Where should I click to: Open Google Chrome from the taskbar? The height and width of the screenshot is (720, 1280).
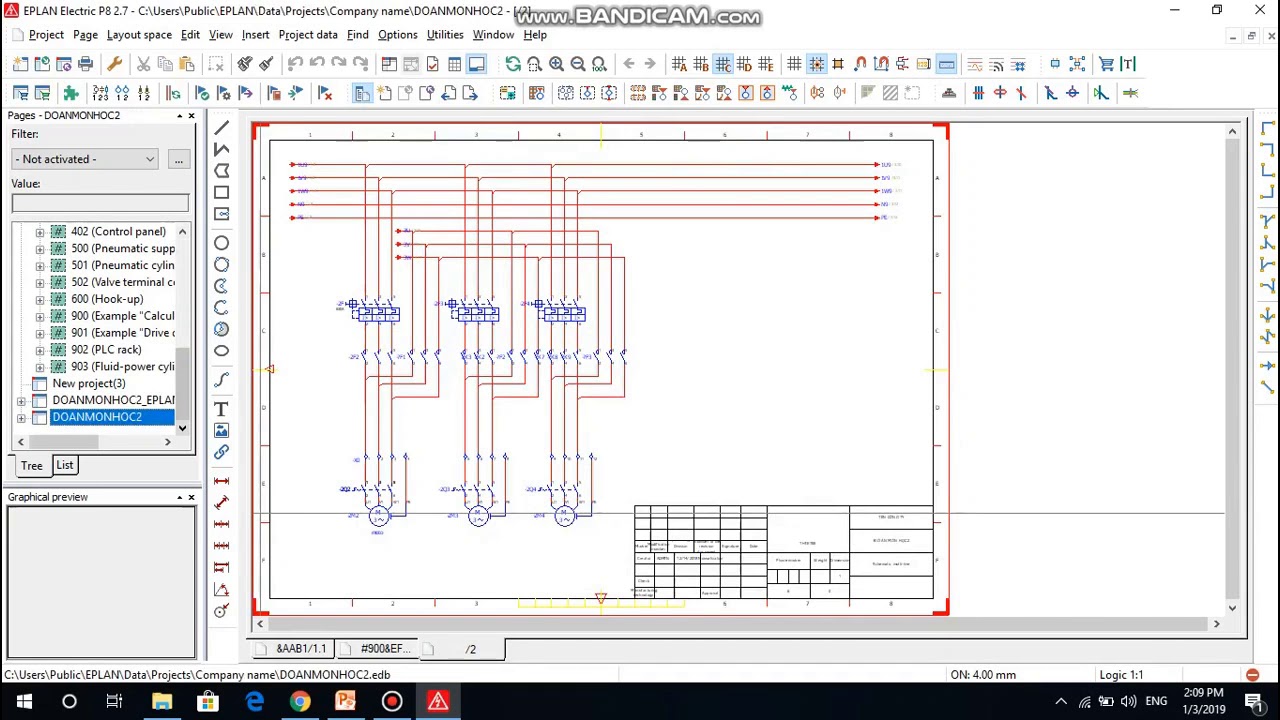(x=300, y=701)
